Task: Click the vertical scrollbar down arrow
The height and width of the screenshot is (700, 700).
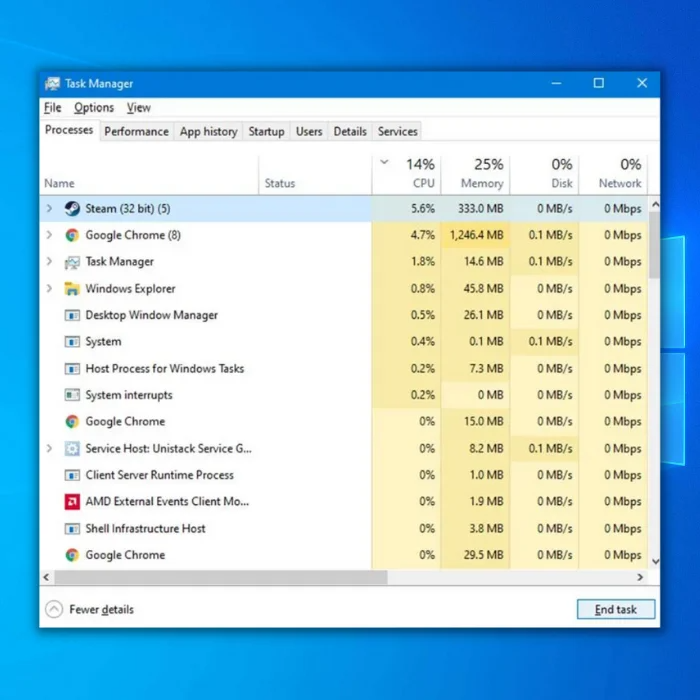Action: coord(655,561)
